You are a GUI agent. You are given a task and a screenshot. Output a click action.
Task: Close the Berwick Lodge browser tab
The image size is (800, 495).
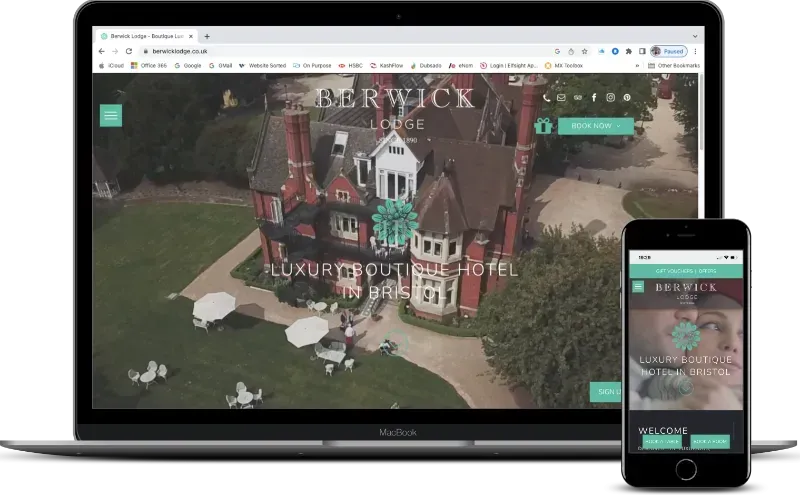tap(191, 36)
